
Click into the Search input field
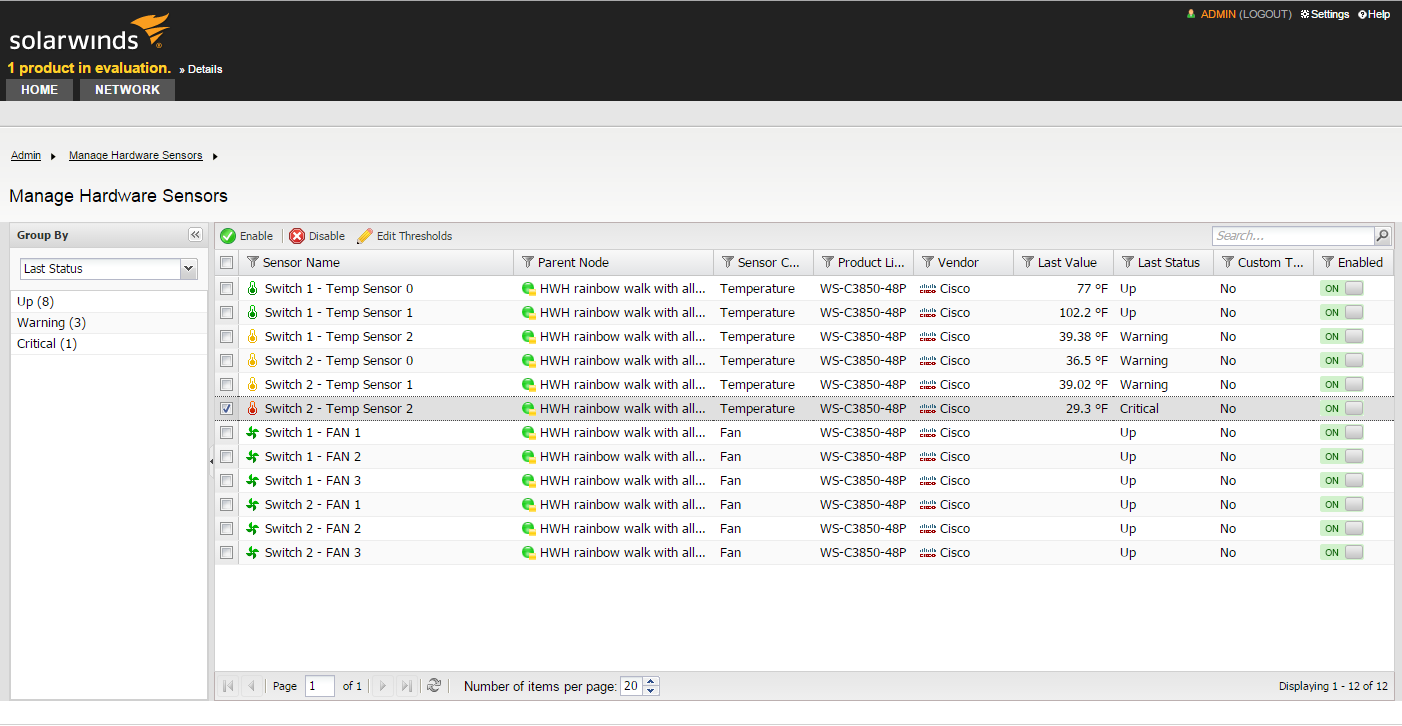(x=1291, y=236)
